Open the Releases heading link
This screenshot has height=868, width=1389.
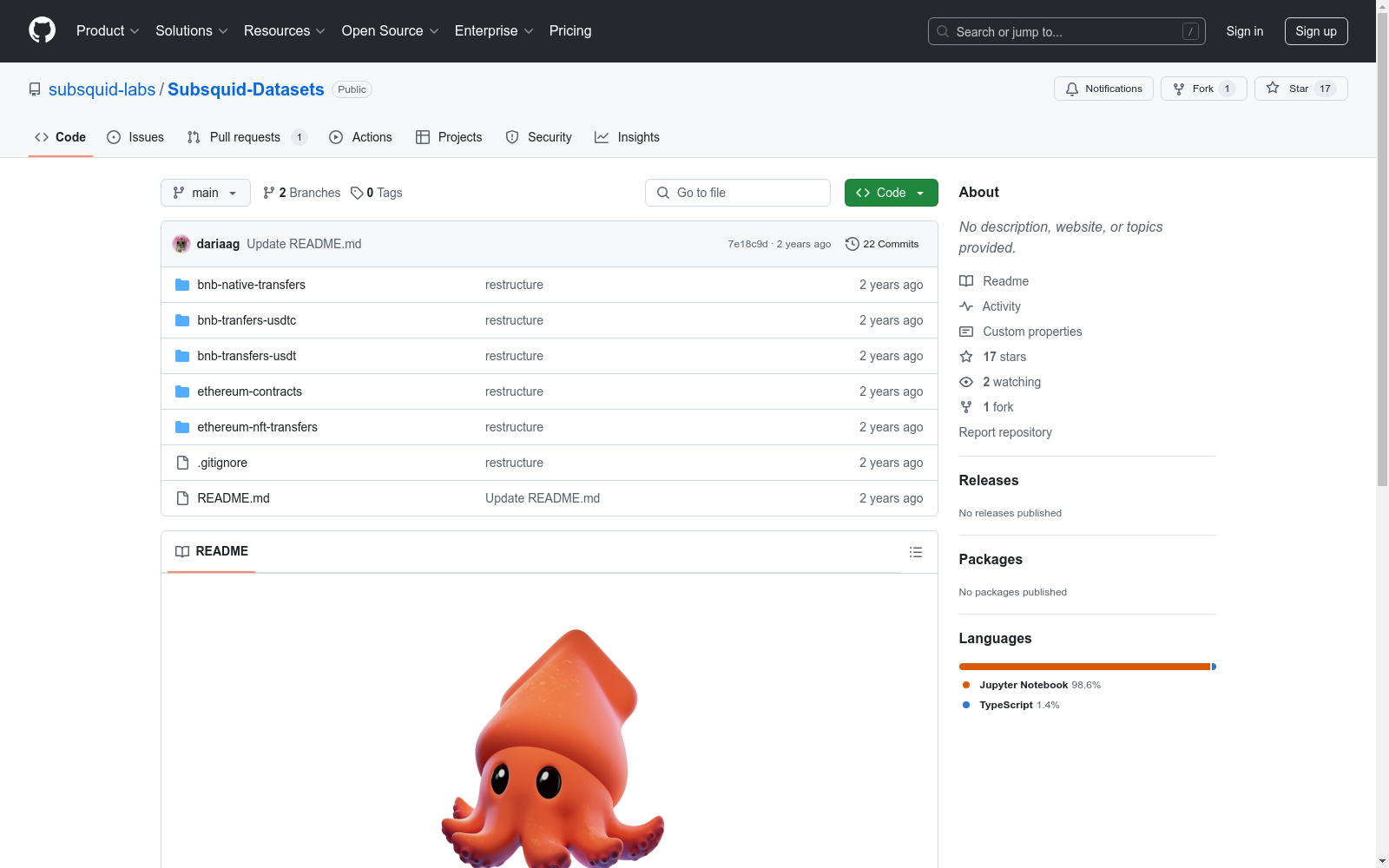989,480
